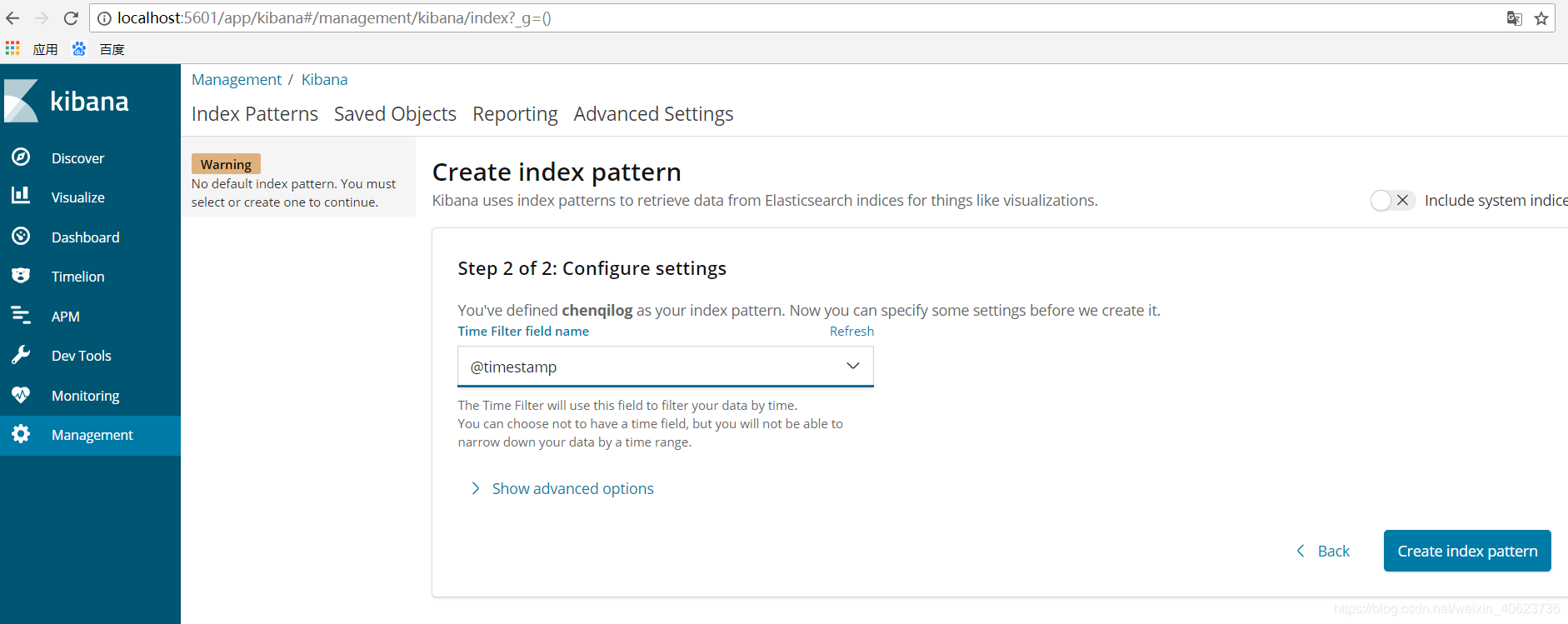
Task: Open Dev Tools via wrench icon
Action: pyautogui.click(x=21, y=355)
